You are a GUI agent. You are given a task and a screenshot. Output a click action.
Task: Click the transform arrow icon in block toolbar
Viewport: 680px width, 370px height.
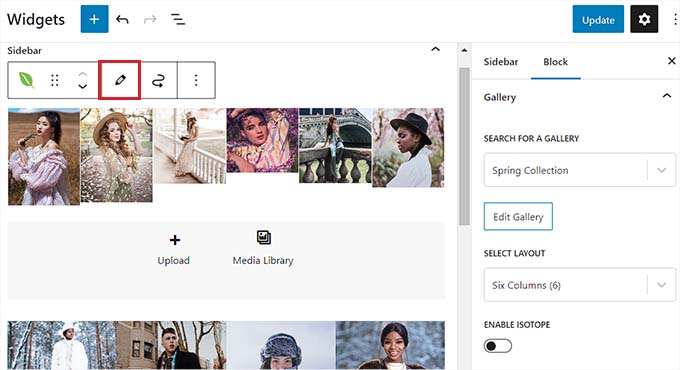click(x=158, y=80)
